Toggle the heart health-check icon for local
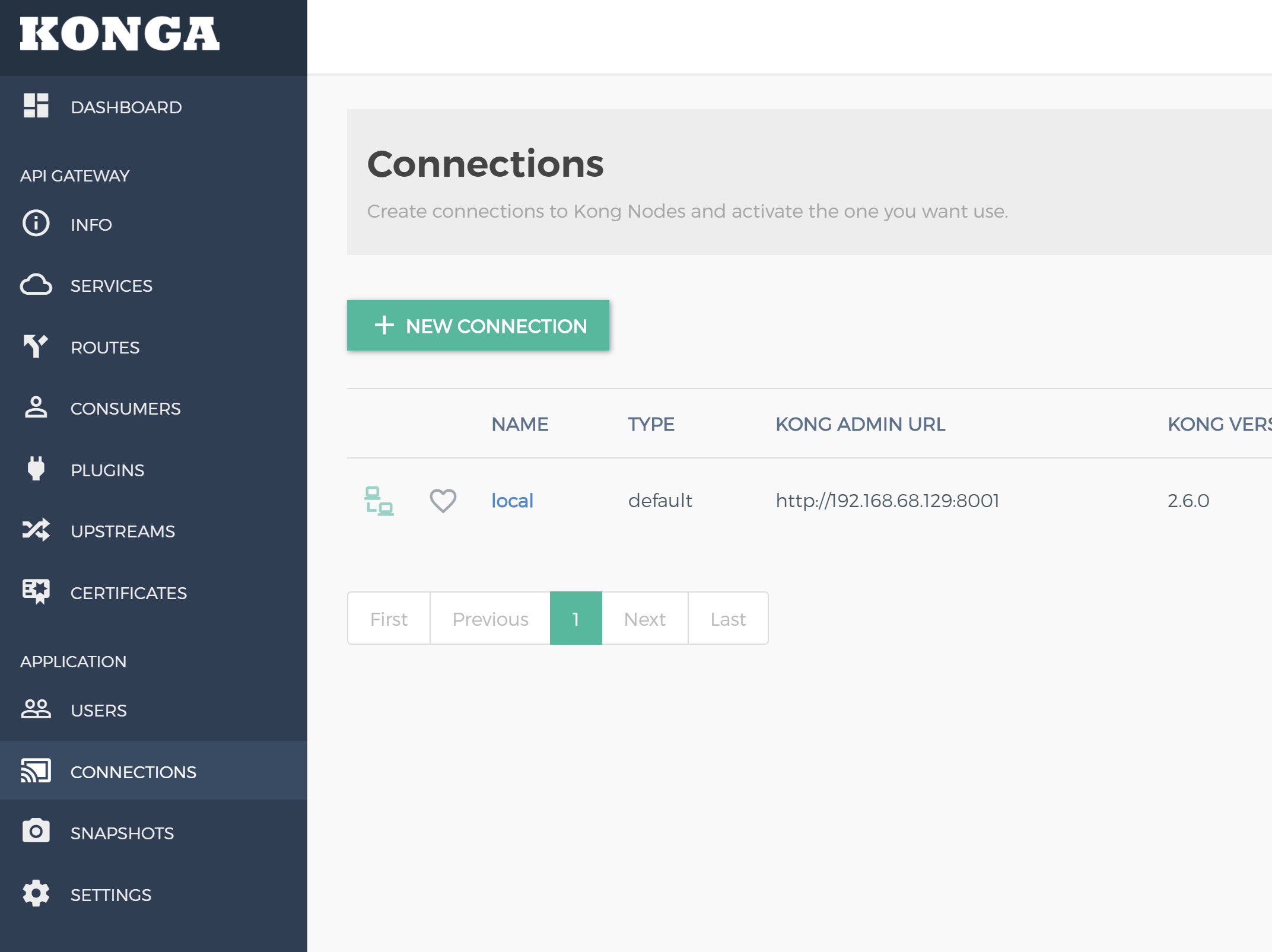This screenshot has width=1272, height=952. click(x=443, y=501)
